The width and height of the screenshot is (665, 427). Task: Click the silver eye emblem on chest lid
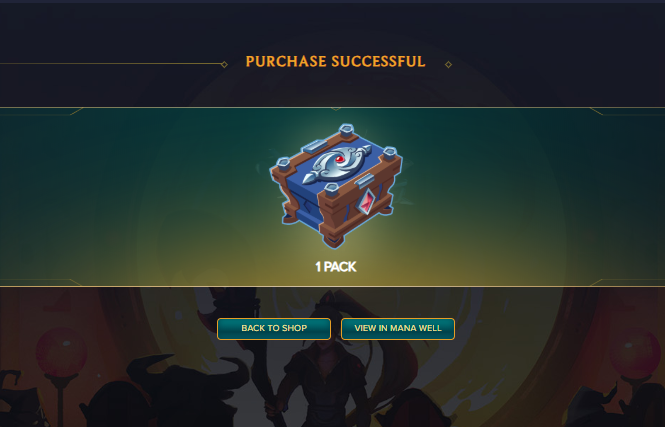pos(337,165)
